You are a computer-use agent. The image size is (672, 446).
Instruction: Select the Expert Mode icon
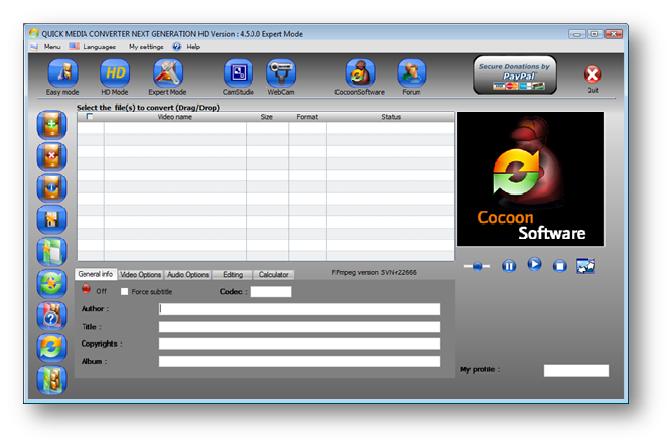[x=168, y=73]
